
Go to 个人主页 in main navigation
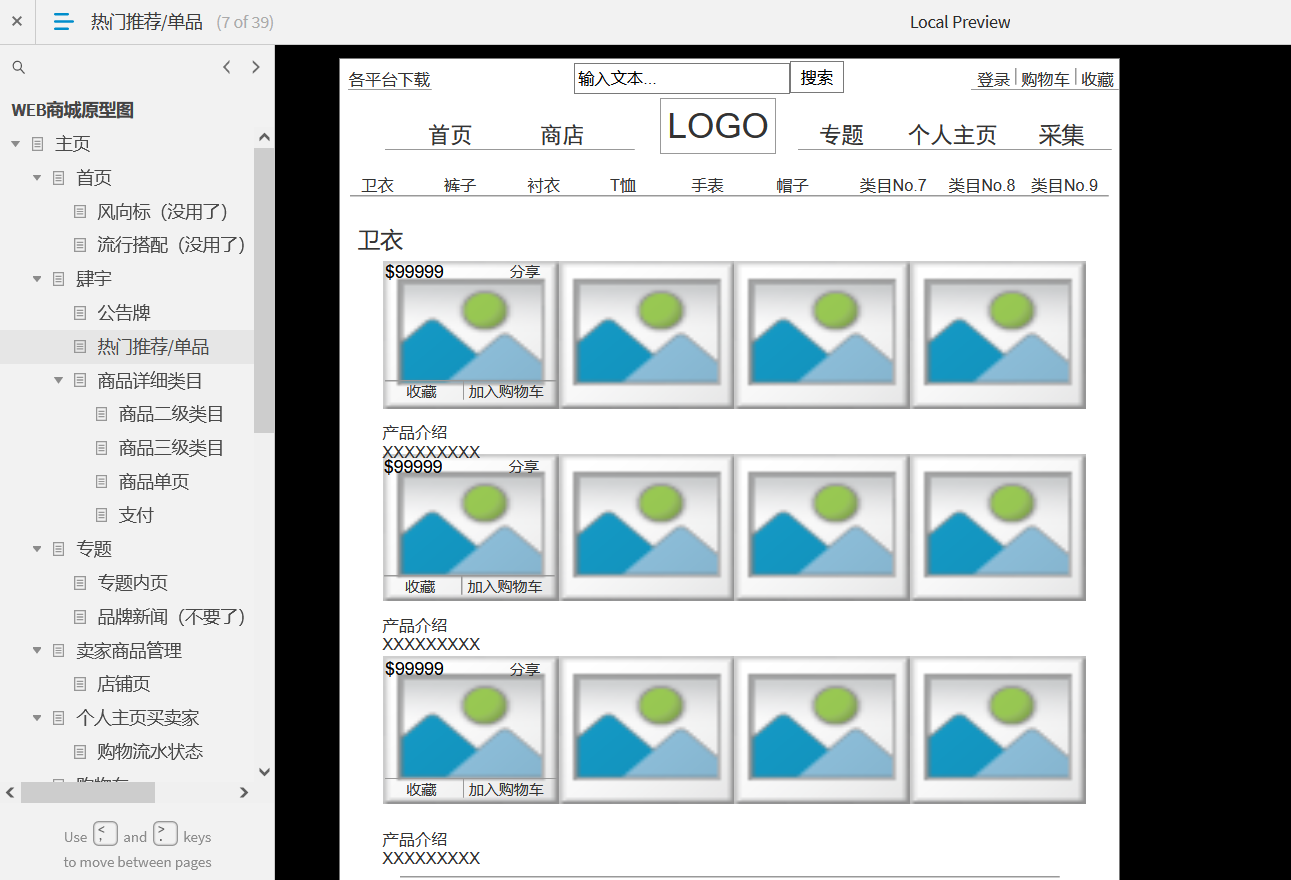pyautogui.click(x=952, y=135)
